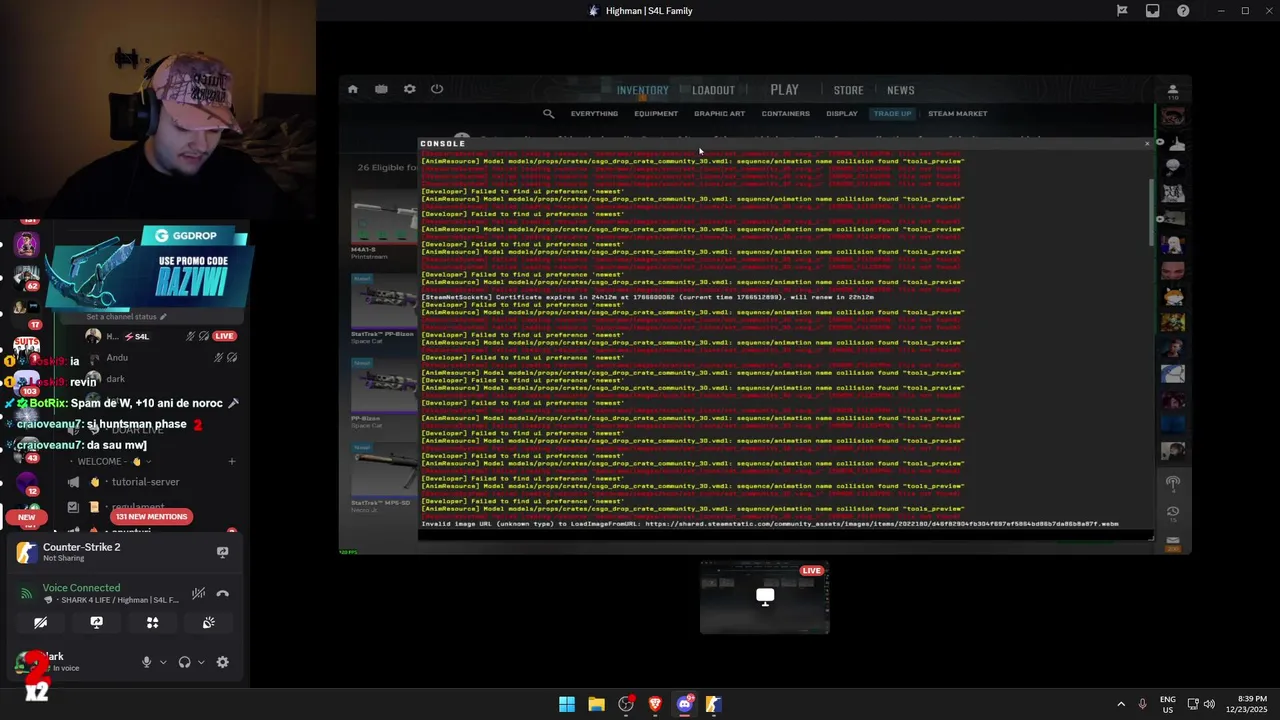
Task: Show hidden system tray icons
Action: coord(1120,704)
